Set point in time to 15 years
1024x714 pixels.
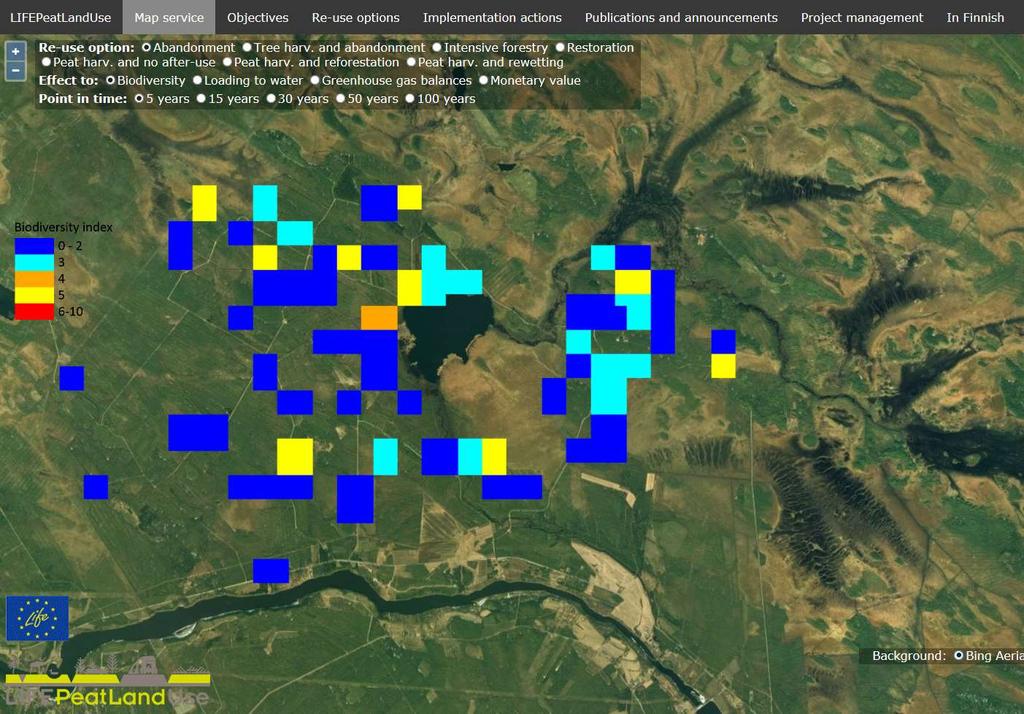click(x=201, y=99)
